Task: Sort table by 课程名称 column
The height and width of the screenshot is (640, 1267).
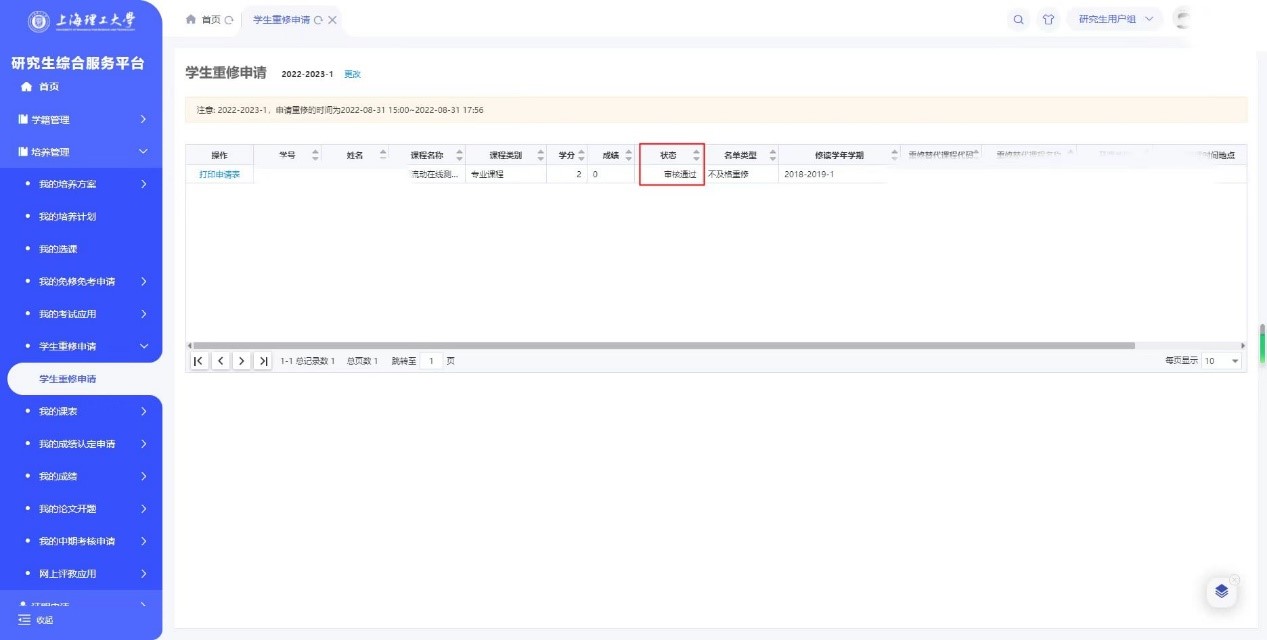Action: [x=460, y=155]
